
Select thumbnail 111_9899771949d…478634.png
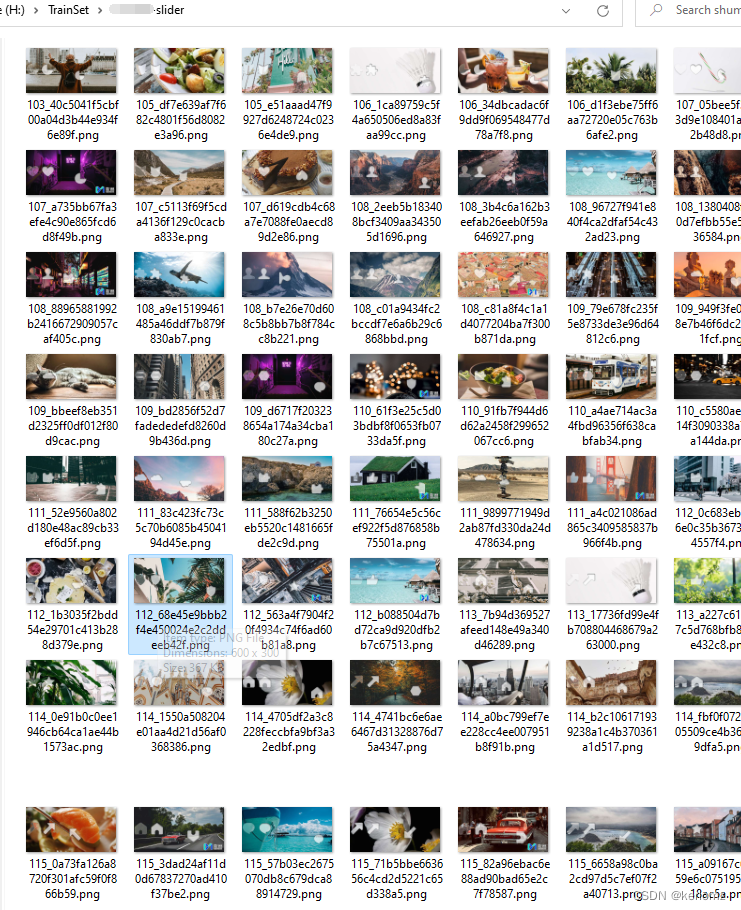(503, 479)
